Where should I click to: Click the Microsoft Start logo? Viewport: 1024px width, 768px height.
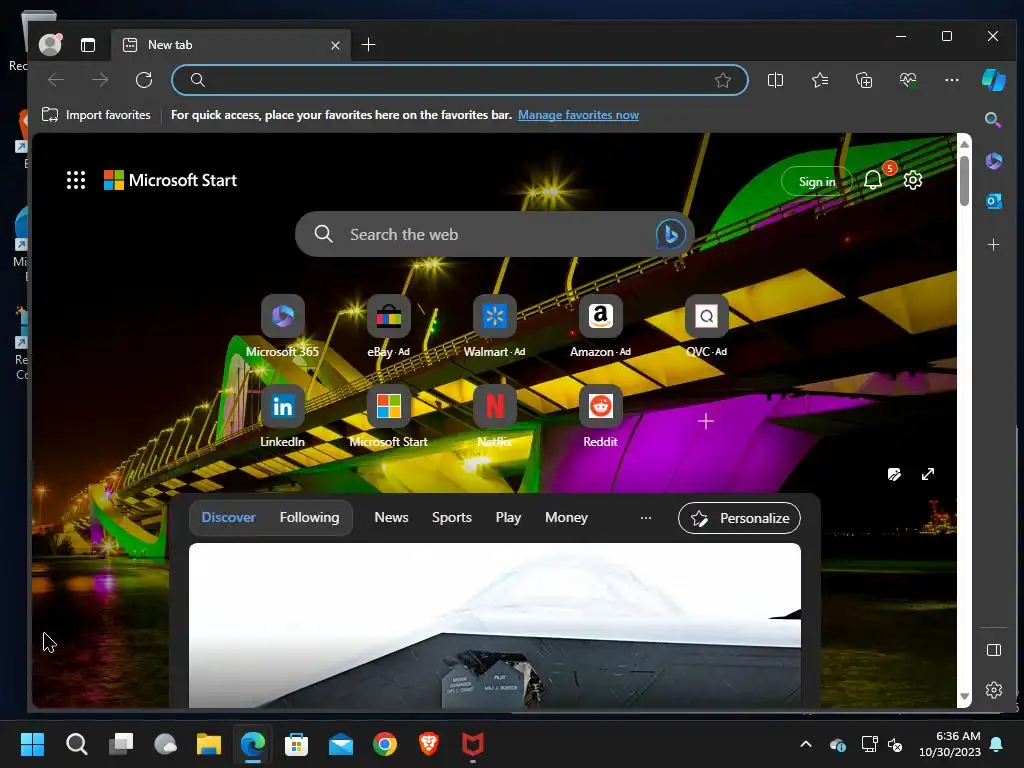pyautogui.click(x=170, y=180)
